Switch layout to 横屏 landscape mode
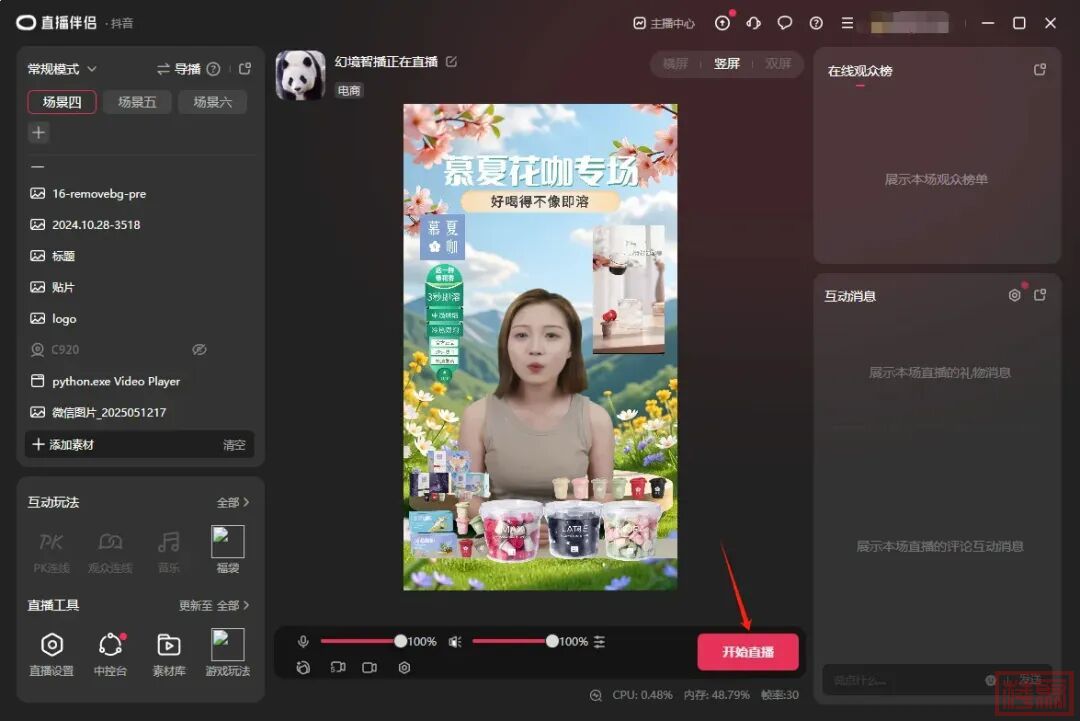 [x=676, y=64]
